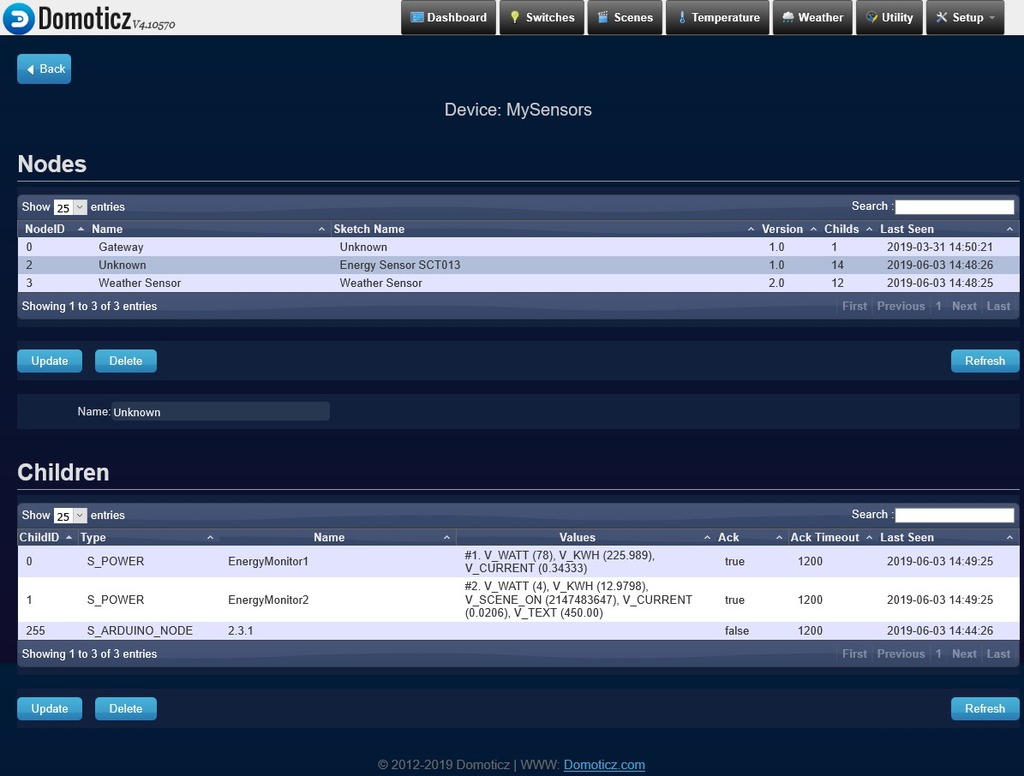Go Back to previous page
This screenshot has width=1024, height=776.
tap(44, 69)
